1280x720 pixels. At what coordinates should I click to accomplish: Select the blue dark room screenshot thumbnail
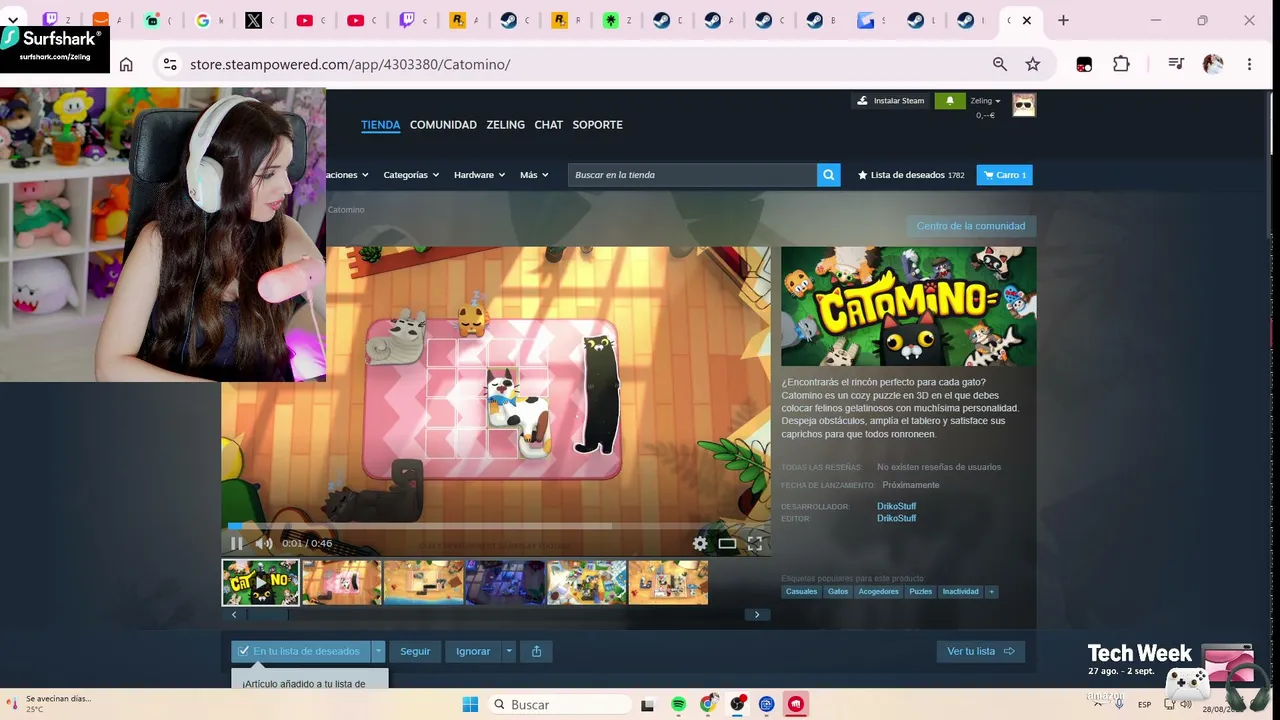[505, 582]
